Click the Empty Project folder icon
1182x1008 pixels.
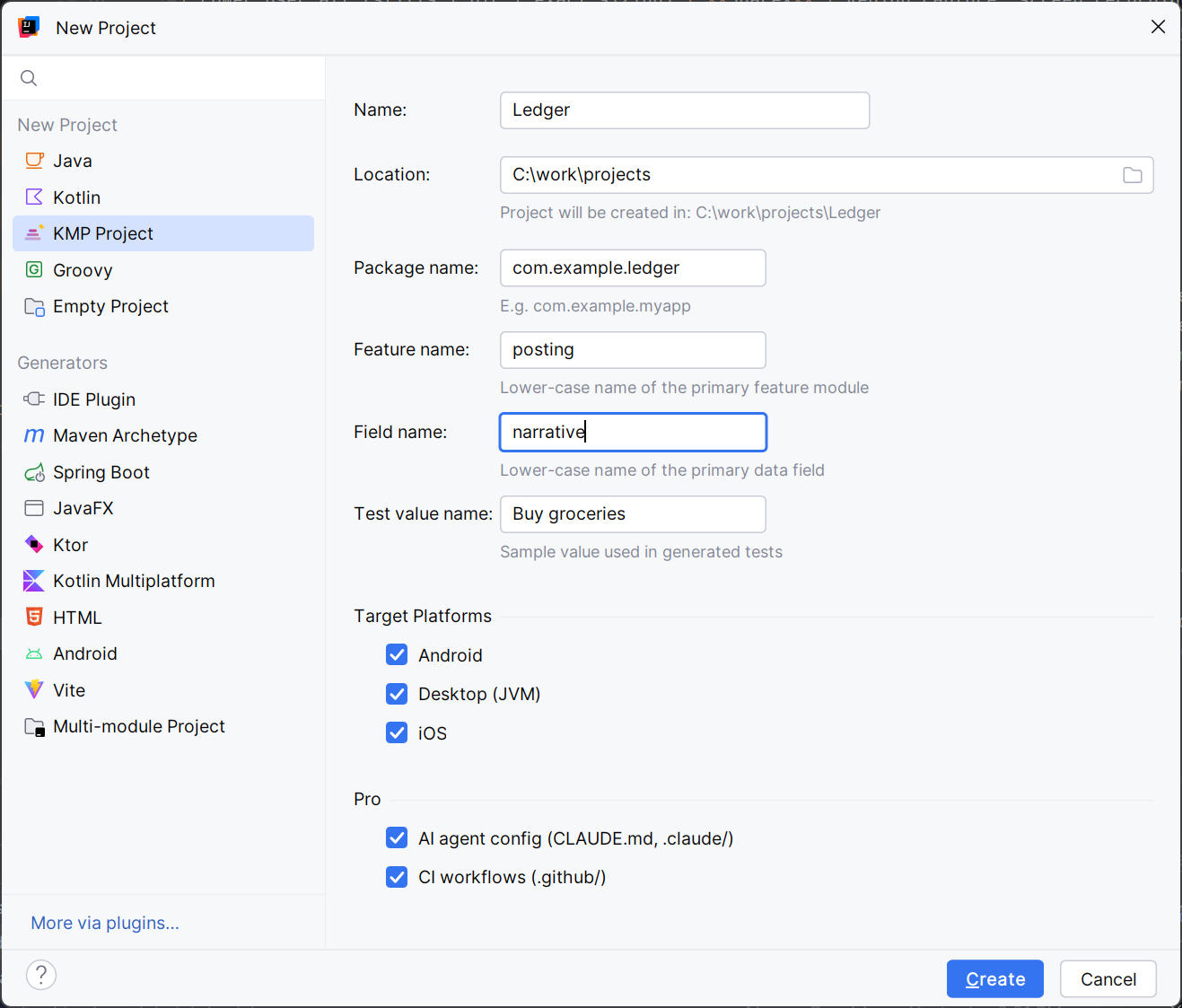(x=34, y=306)
